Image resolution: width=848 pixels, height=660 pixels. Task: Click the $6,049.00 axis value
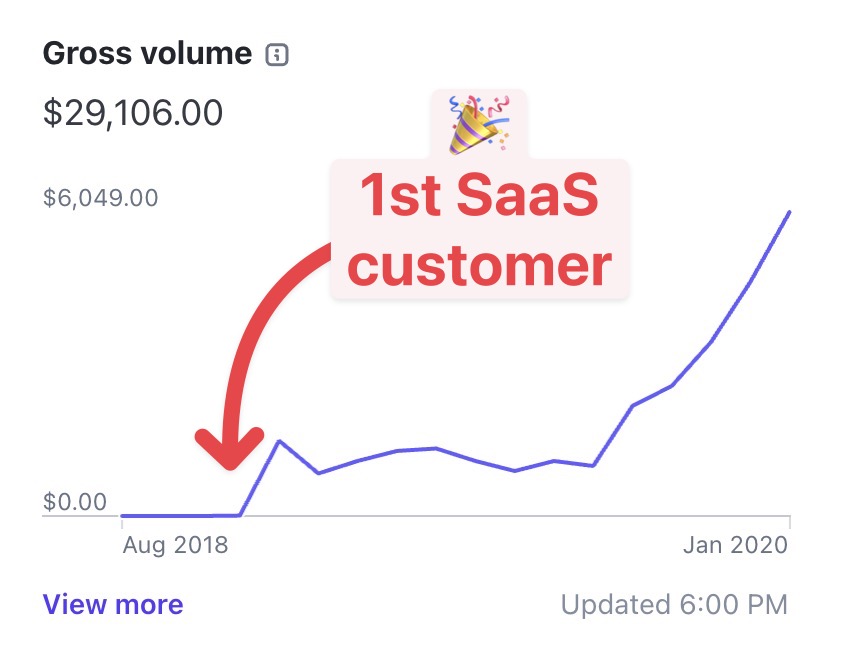[x=100, y=197]
